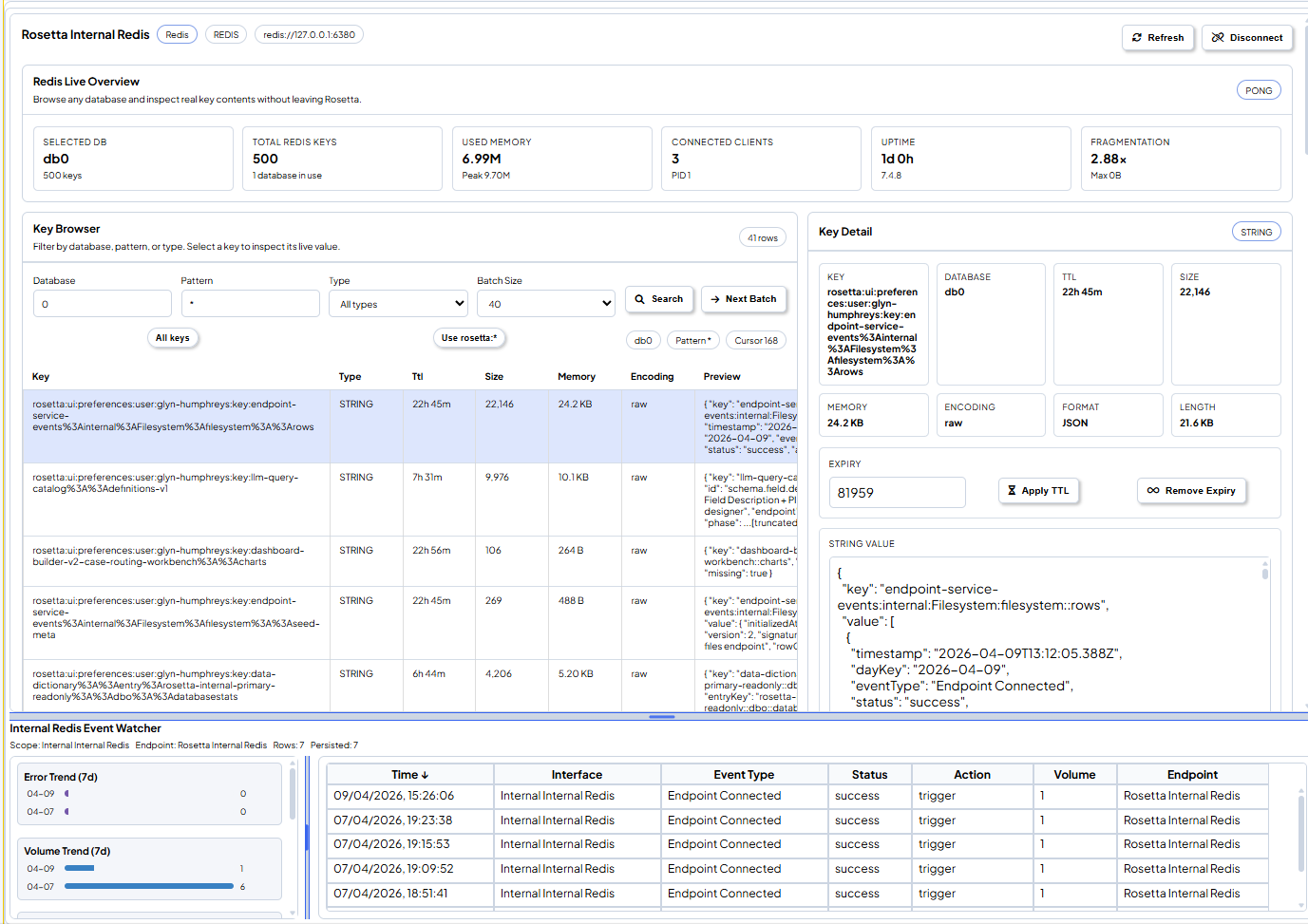Click the Cursor 168 chip
The width and height of the screenshot is (1308, 924).
click(755, 339)
